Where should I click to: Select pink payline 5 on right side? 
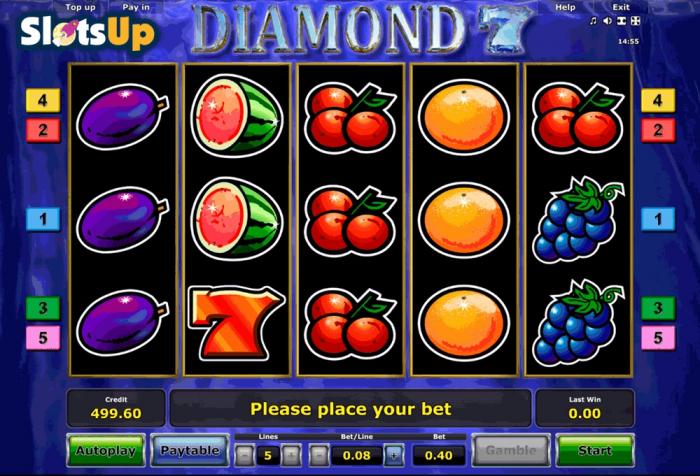click(658, 338)
